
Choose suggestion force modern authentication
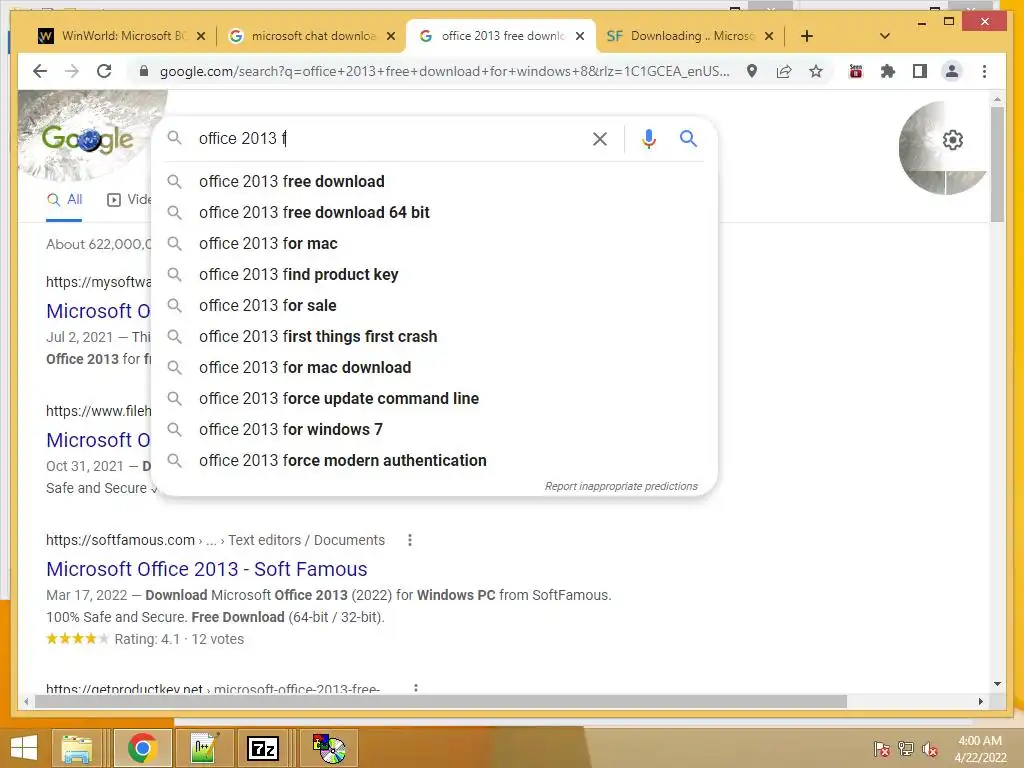[x=434, y=460]
